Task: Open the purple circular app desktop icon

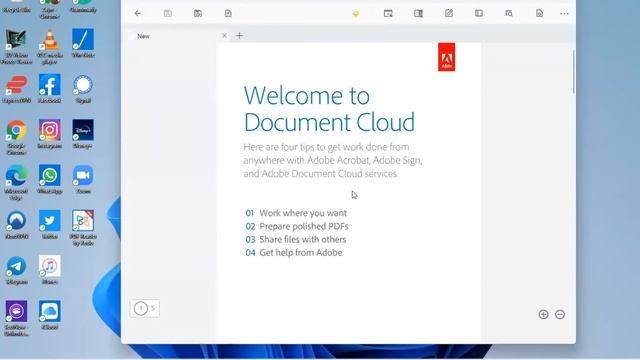Action: (x=16, y=318)
